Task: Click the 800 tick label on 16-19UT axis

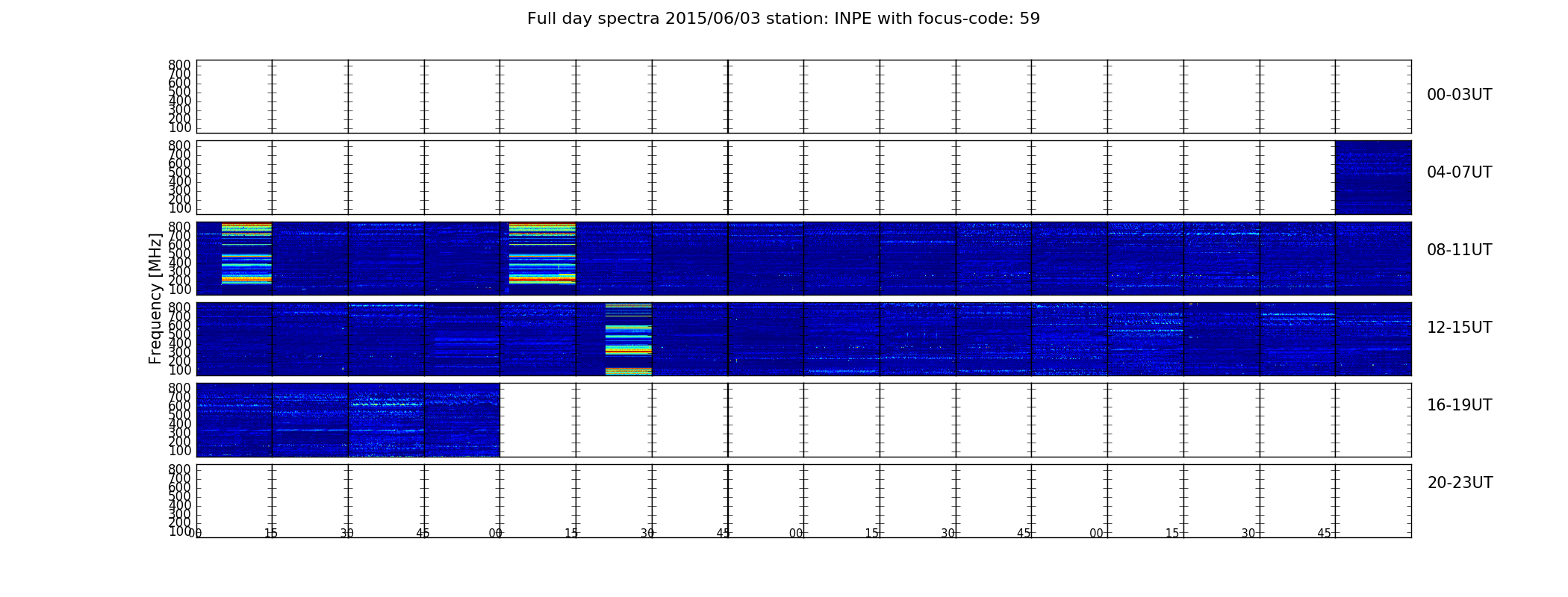Action: [x=179, y=388]
